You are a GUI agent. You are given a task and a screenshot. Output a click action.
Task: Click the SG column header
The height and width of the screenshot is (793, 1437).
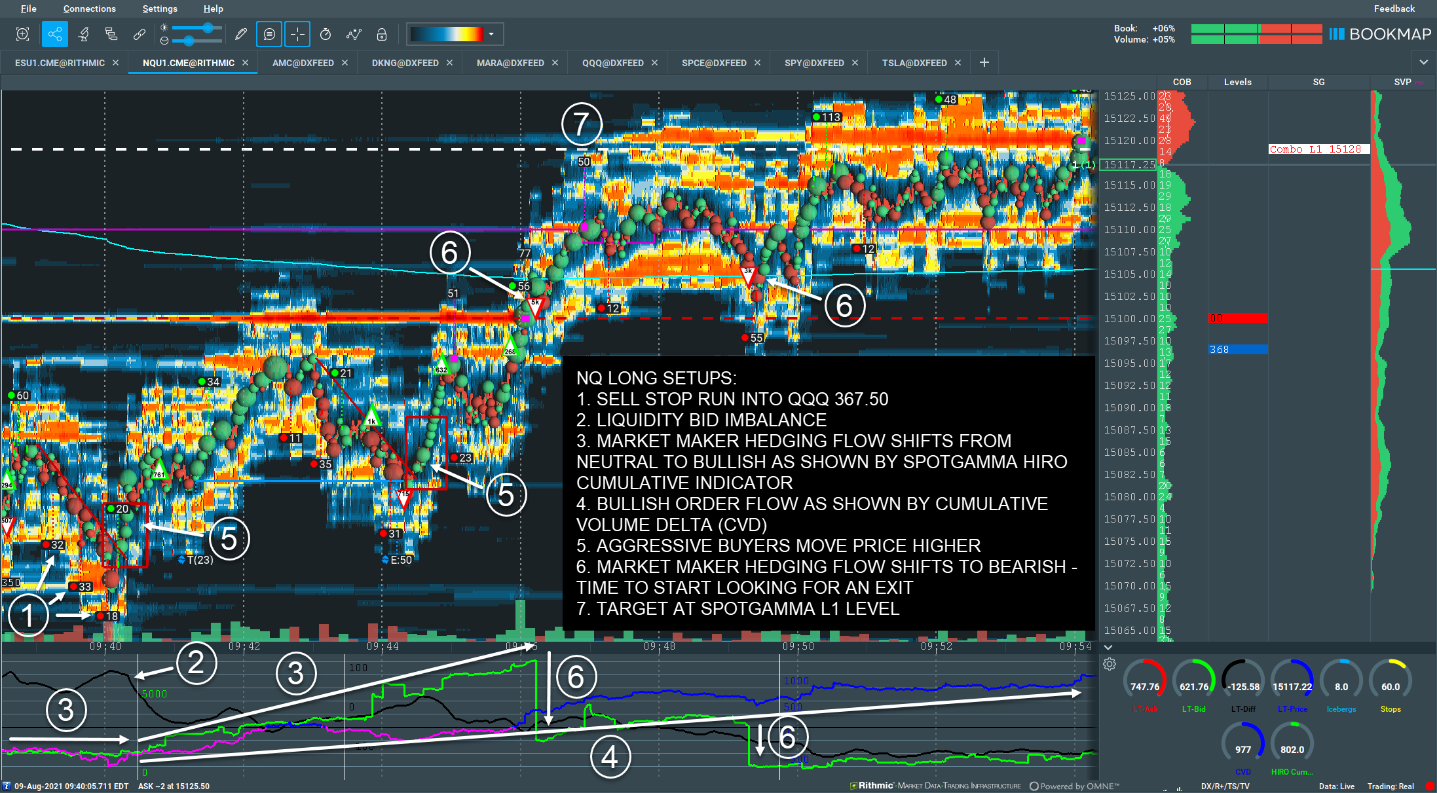[1318, 82]
